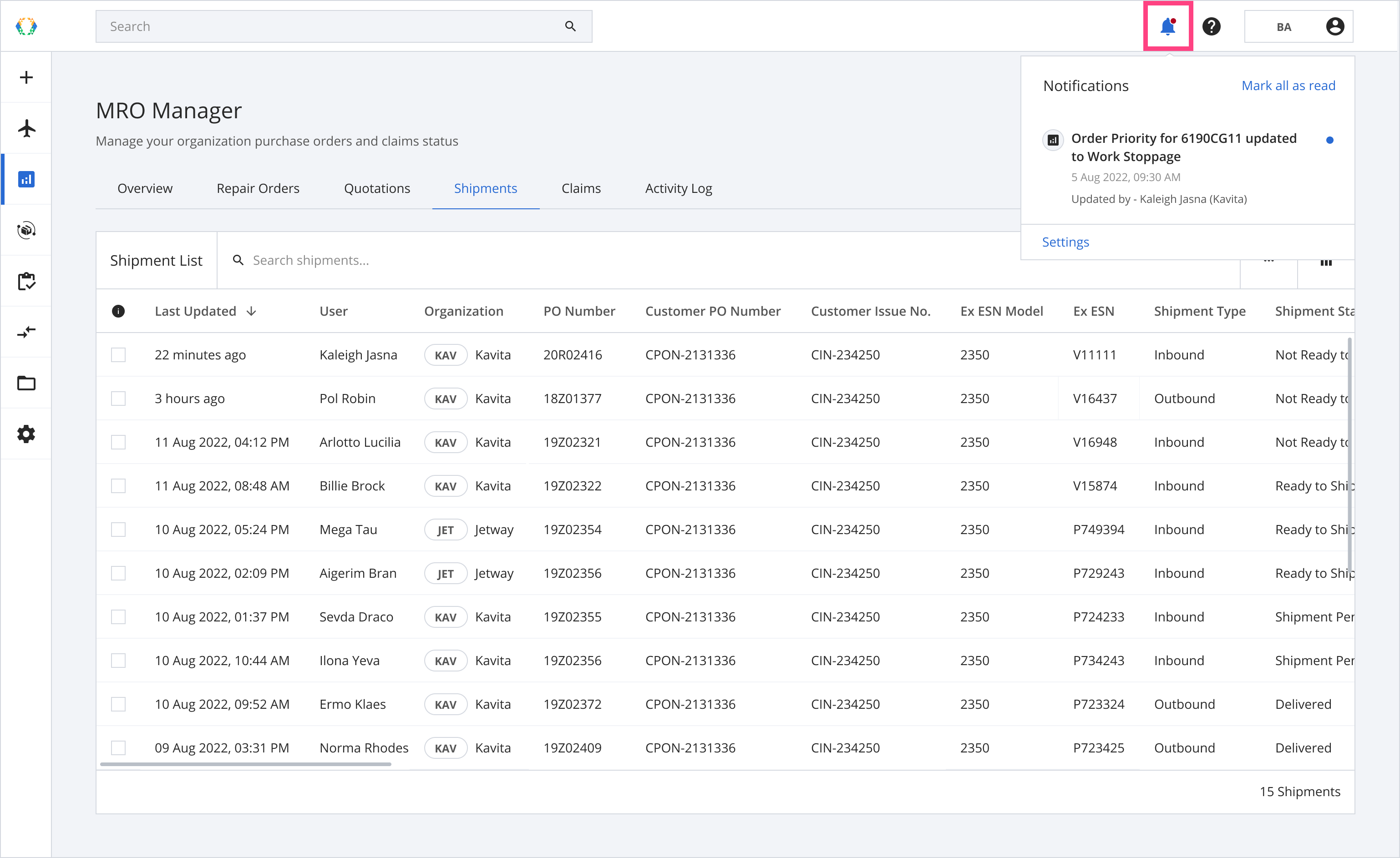Click the more options ellipsis above shipment table
Screen dimensions: 1400x858
click(x=1269, y=261)
